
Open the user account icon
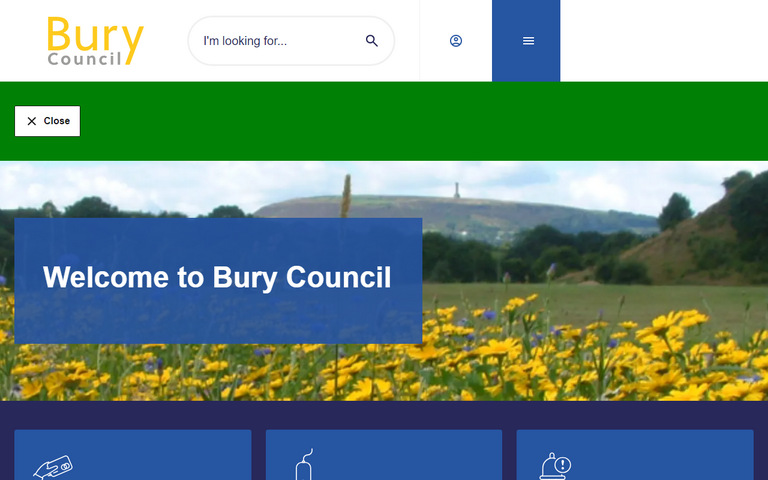pyautogui.click(x=456, y=41)
